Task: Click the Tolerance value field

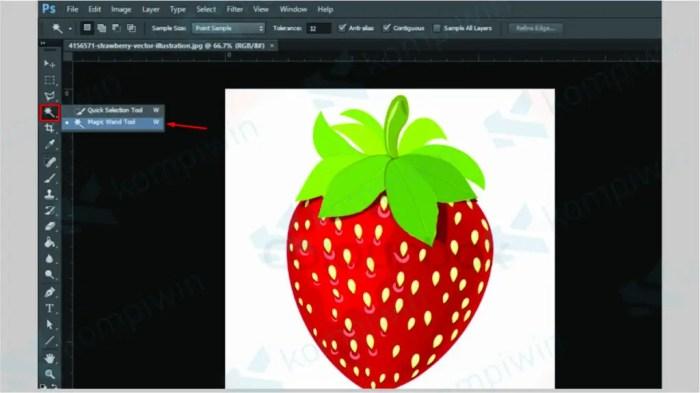Action: tap(319, 28)
